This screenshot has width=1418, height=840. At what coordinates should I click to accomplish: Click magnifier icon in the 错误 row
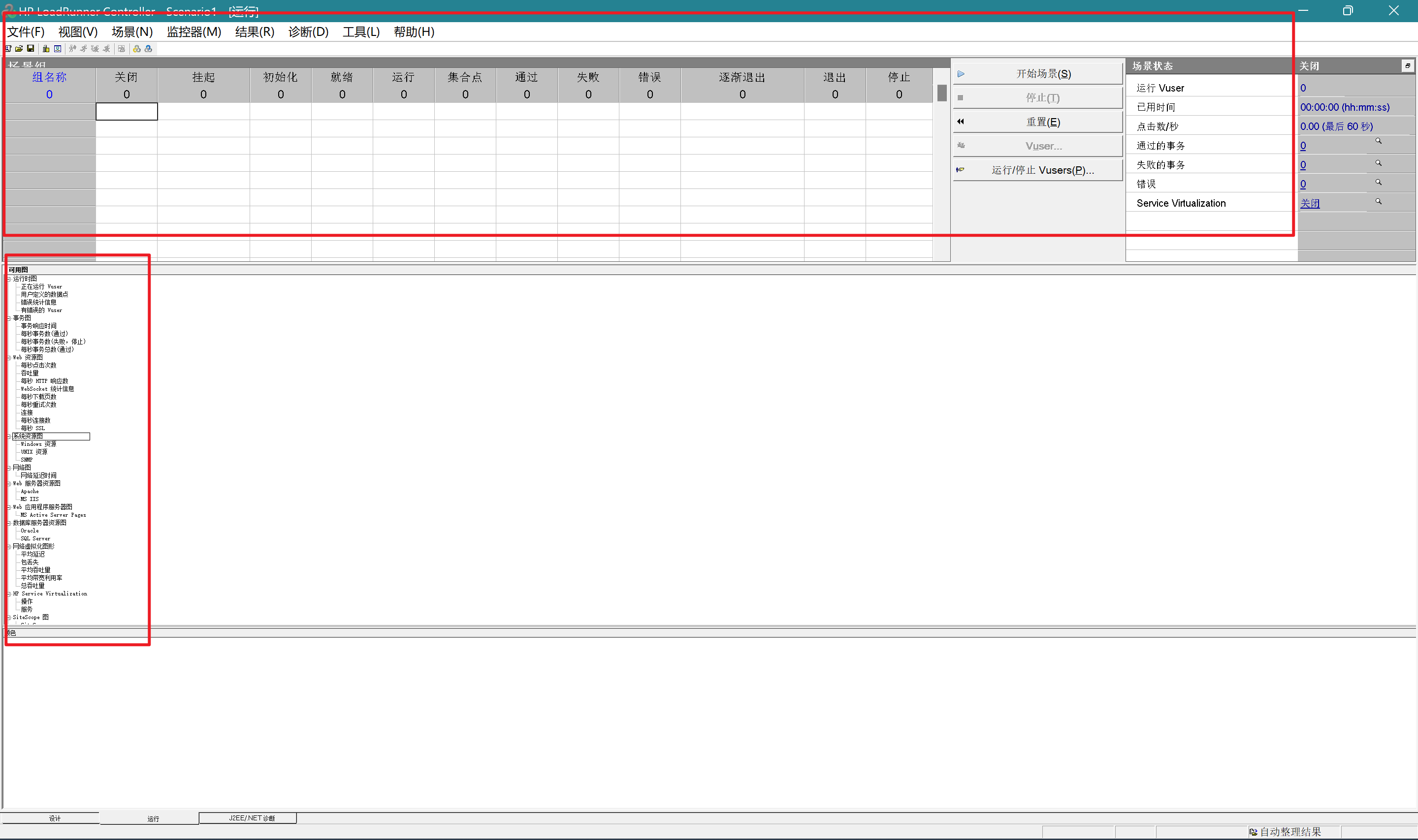(1378, 182)
